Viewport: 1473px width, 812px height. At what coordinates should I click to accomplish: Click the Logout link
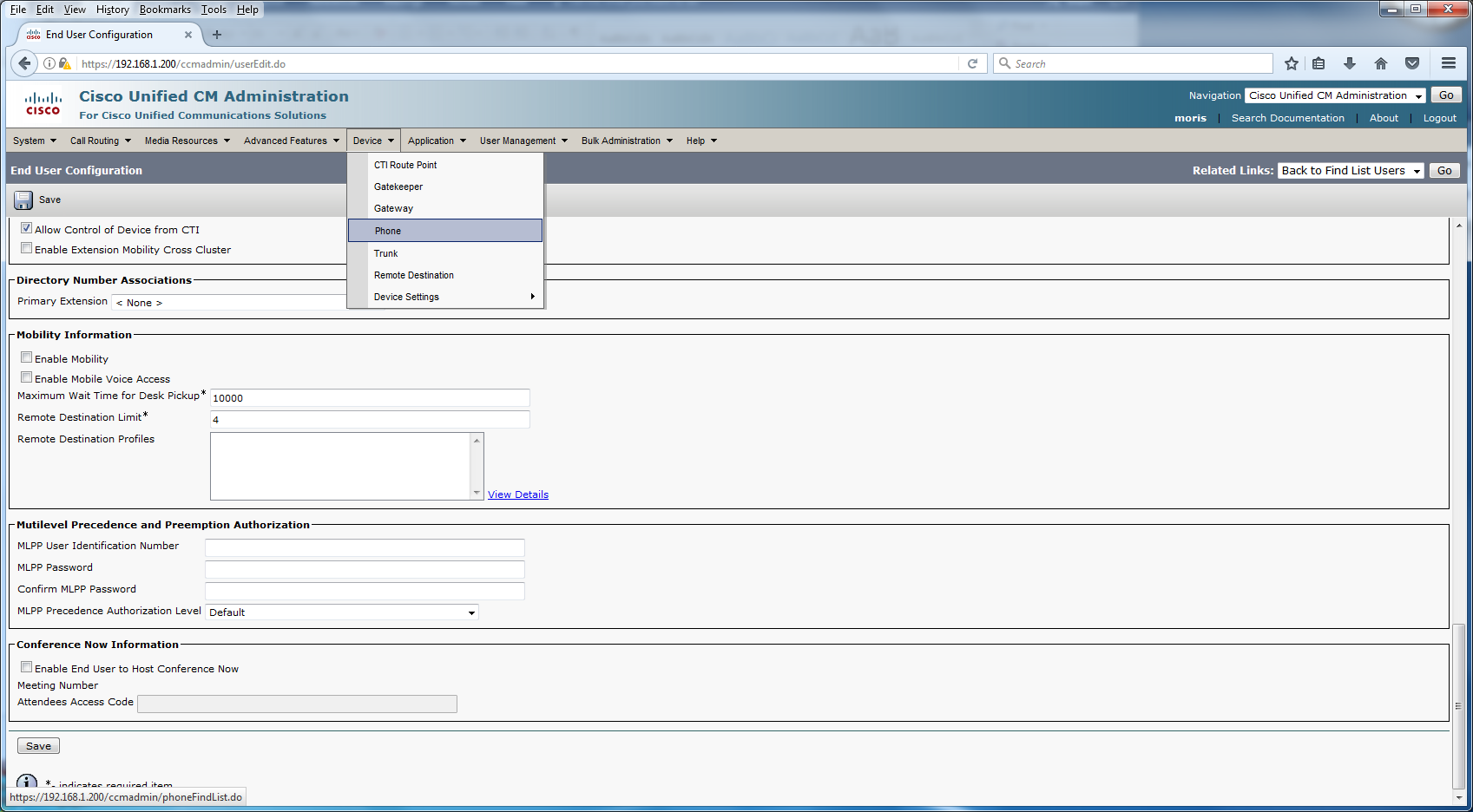click(x=1440, y=118)
